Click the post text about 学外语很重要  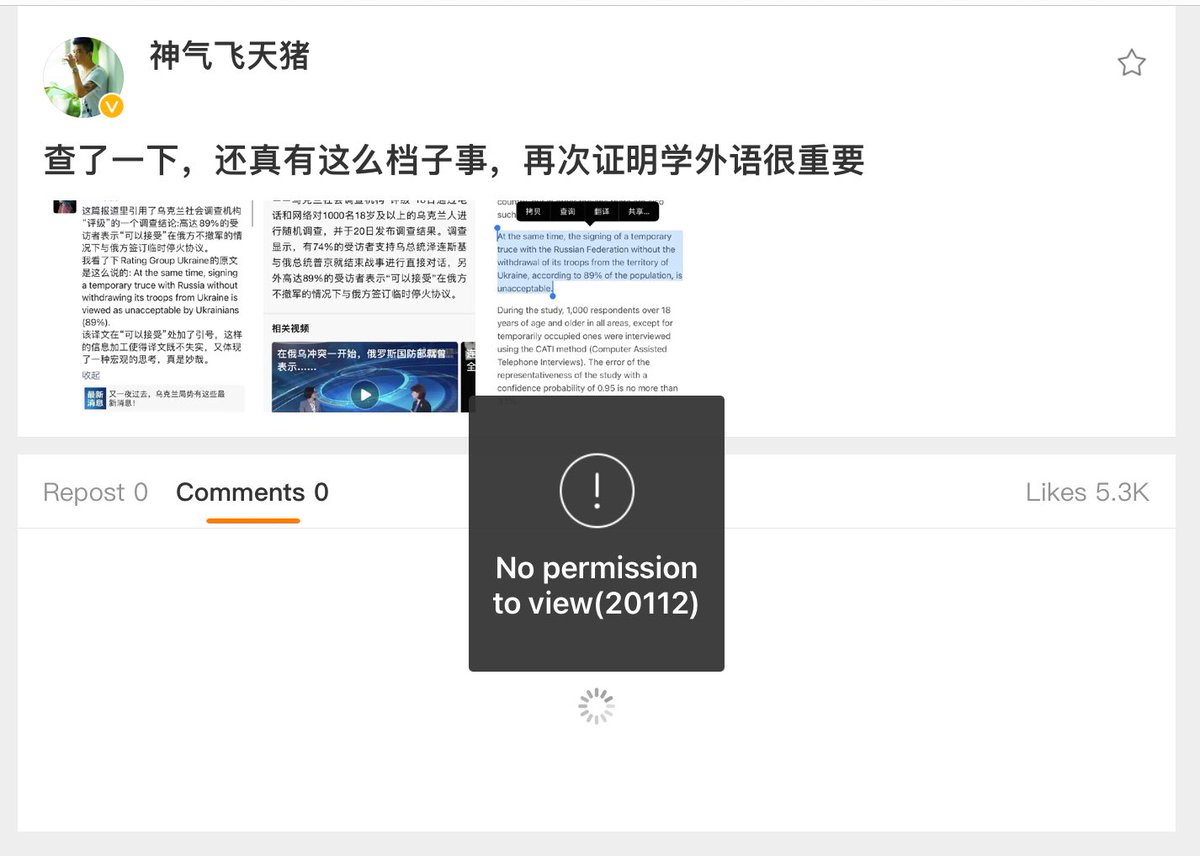coord(453,160)
